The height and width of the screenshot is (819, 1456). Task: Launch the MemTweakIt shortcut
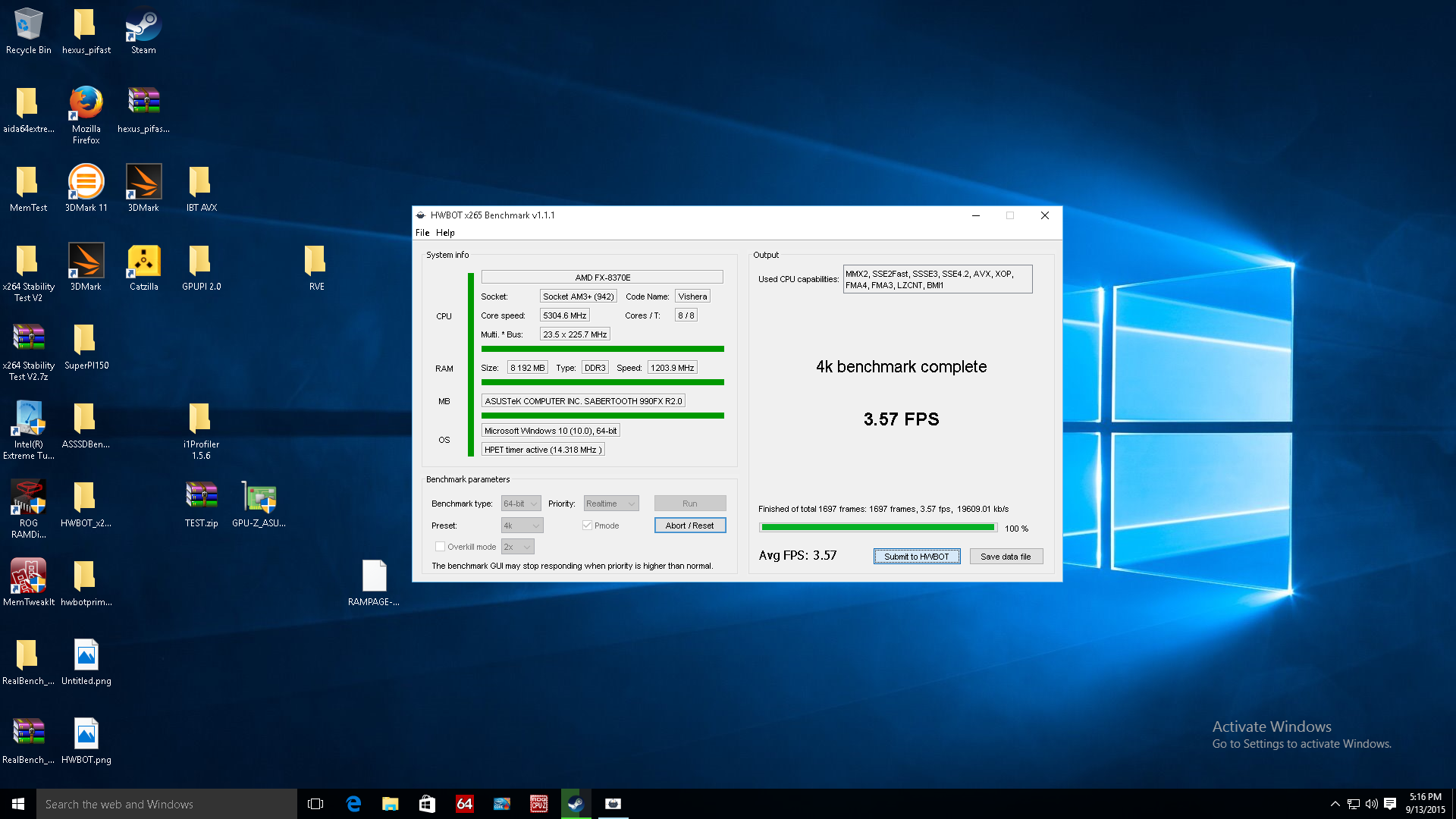click(28, 582)
